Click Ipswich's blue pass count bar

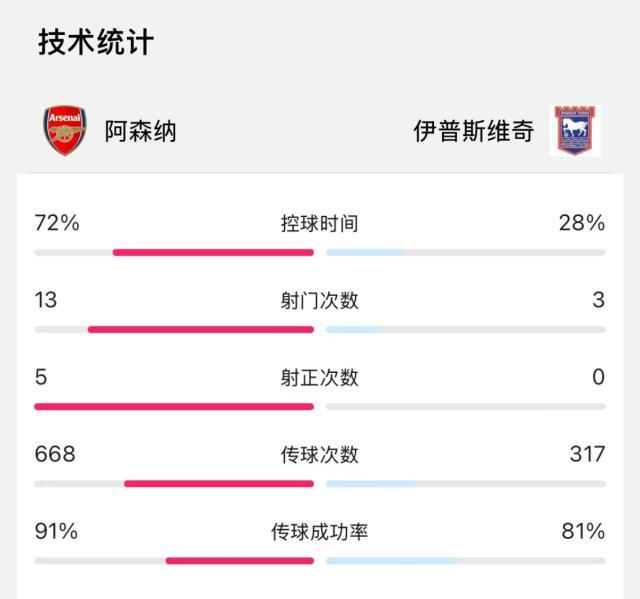pyautogui.click(x=370, y=483)
